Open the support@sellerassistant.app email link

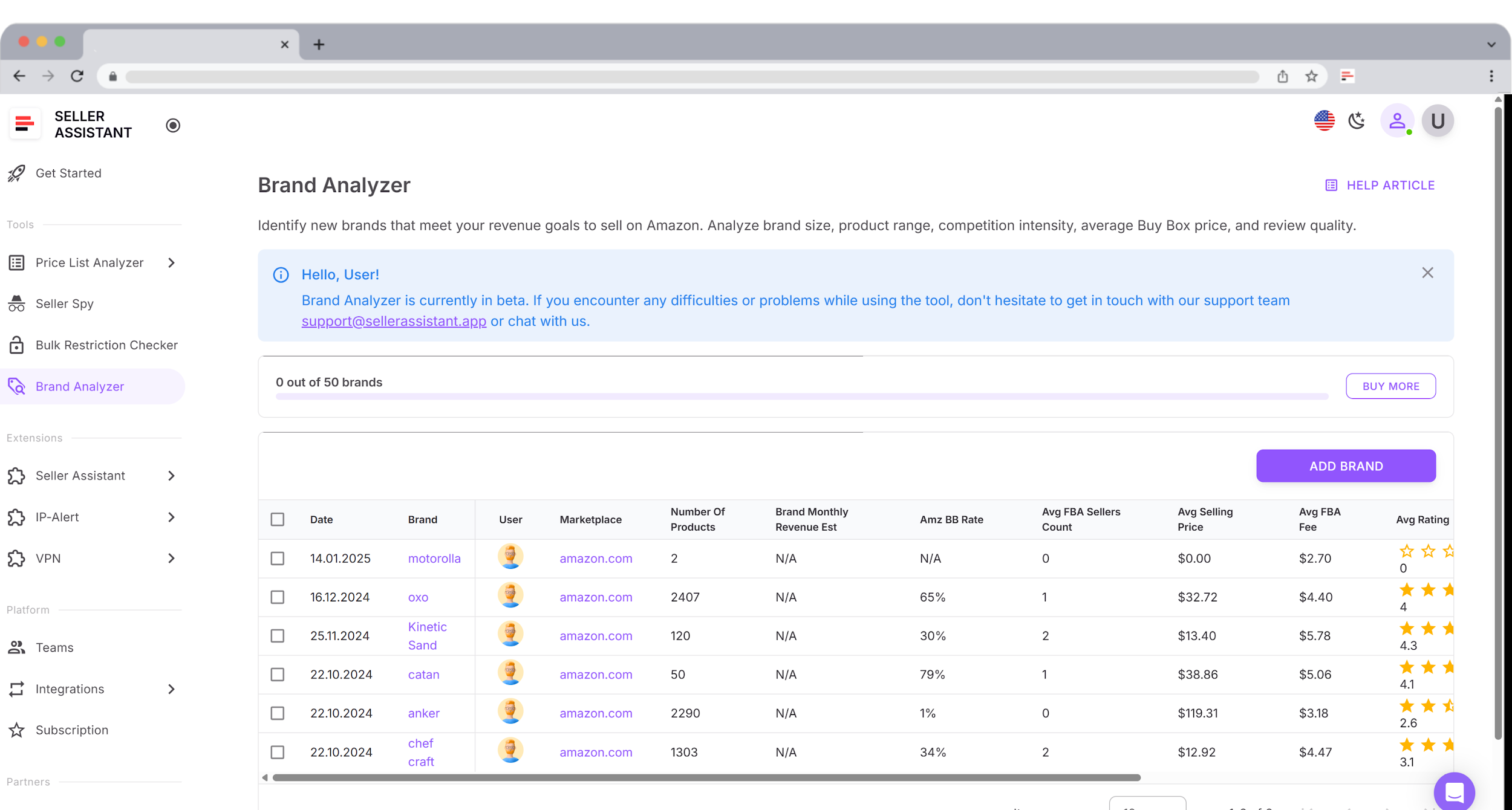pos(393,321)
